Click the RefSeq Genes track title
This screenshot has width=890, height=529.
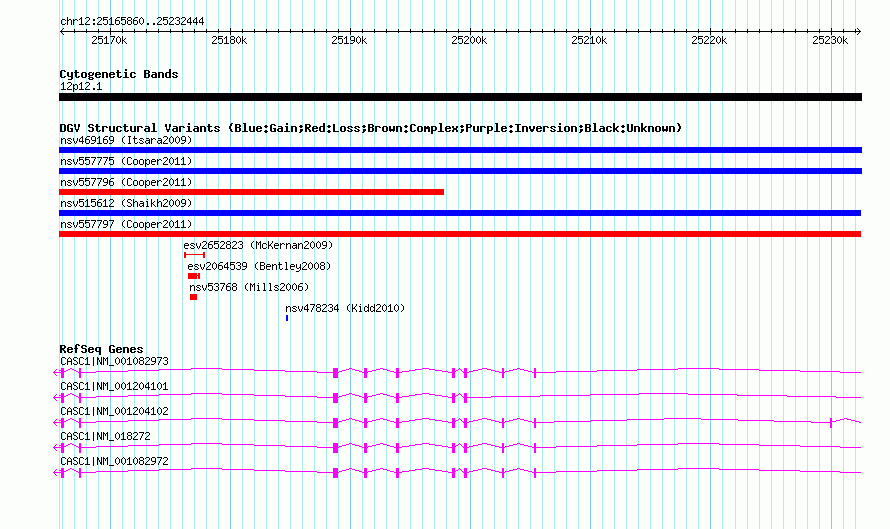pyautogui.click(x=101, y=349)
